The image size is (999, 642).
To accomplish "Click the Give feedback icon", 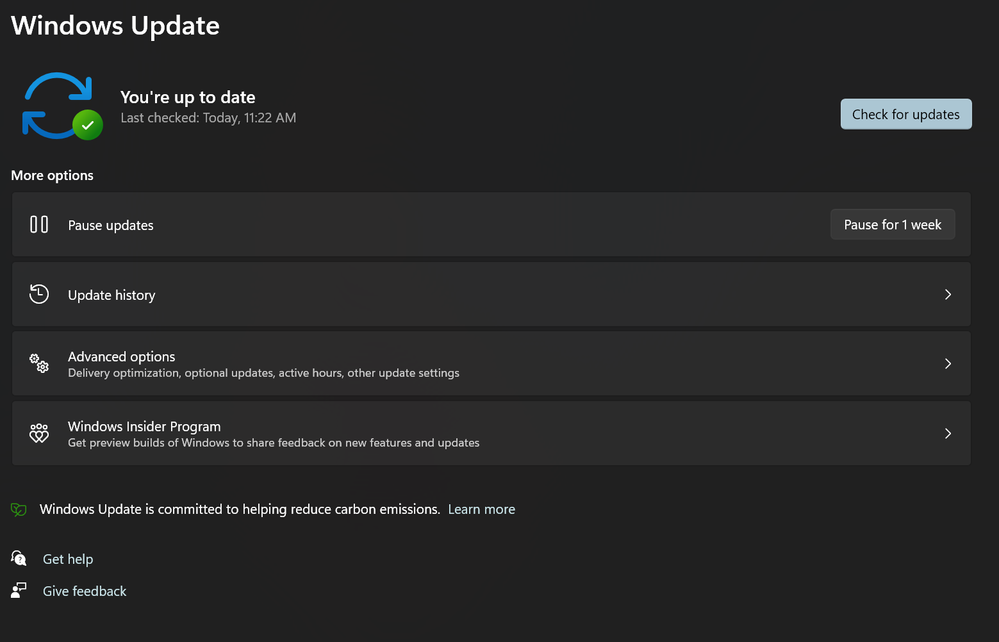I will [18, 590].
